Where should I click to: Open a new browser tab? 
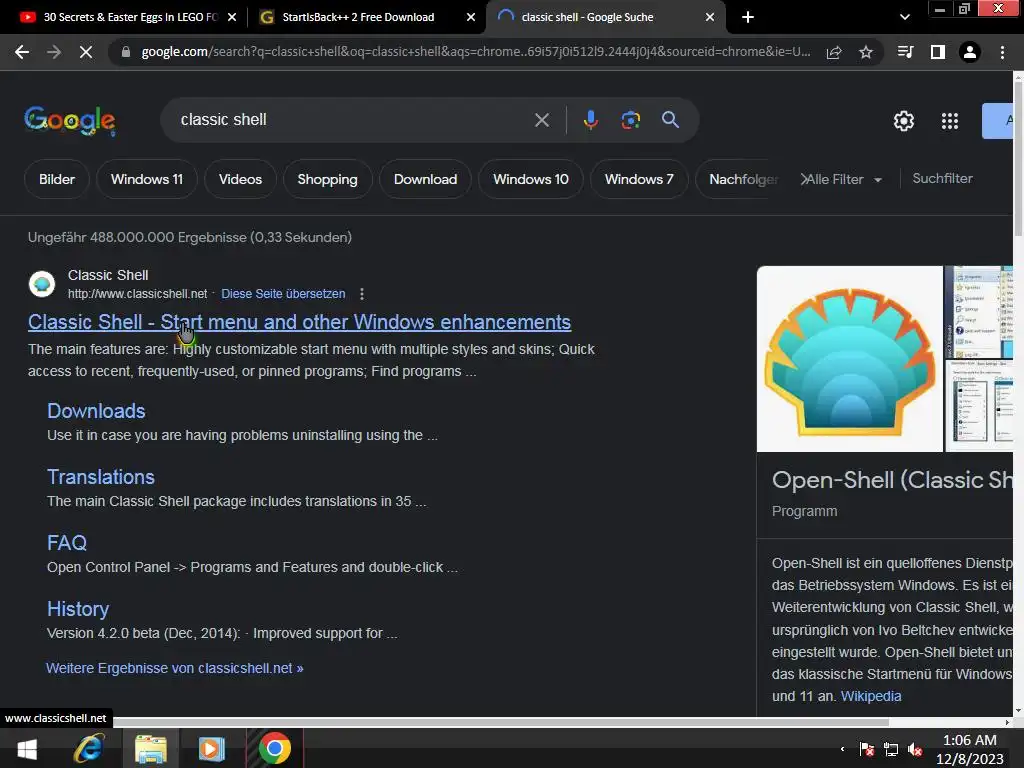pyautogui.click(x=748, y=17)
